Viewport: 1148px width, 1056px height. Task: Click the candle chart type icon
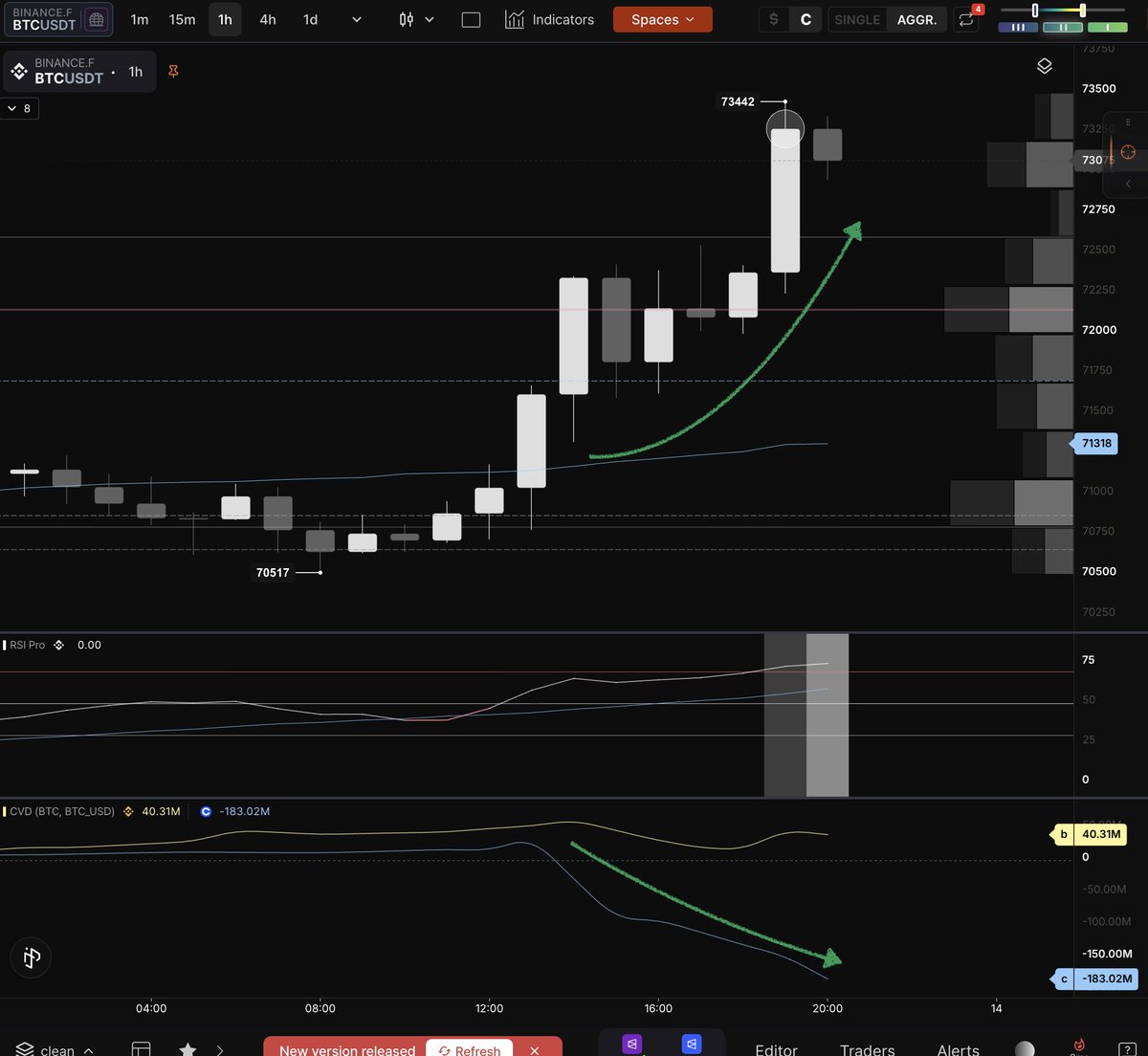pyautogui.click(x=406, y=19)
